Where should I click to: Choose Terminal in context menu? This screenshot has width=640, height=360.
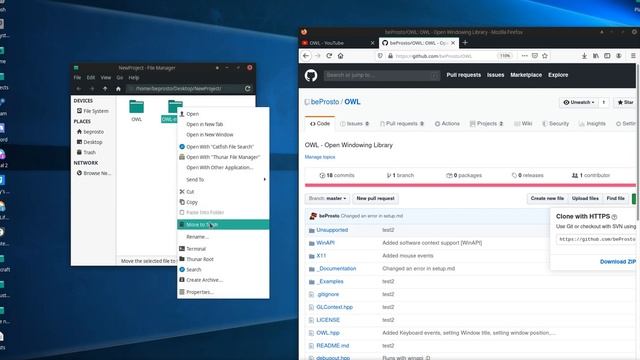tap(223, 249)
